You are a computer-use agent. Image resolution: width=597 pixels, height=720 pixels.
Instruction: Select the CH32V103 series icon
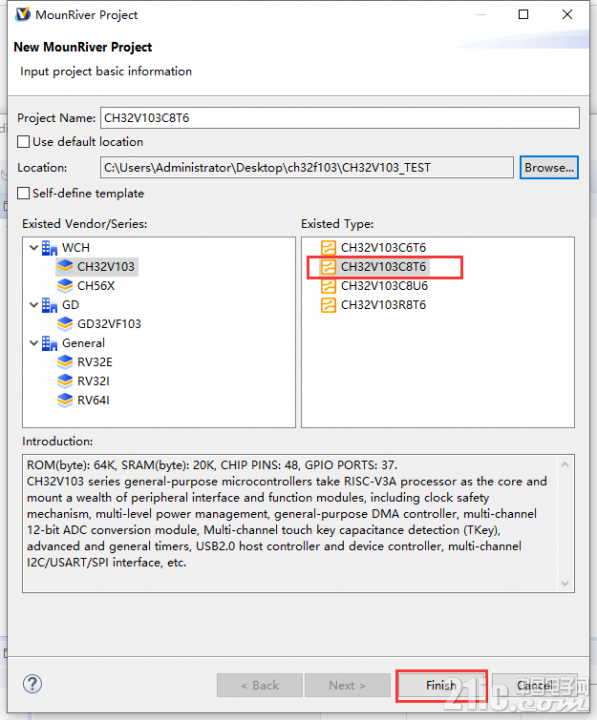tap(65, 266)
